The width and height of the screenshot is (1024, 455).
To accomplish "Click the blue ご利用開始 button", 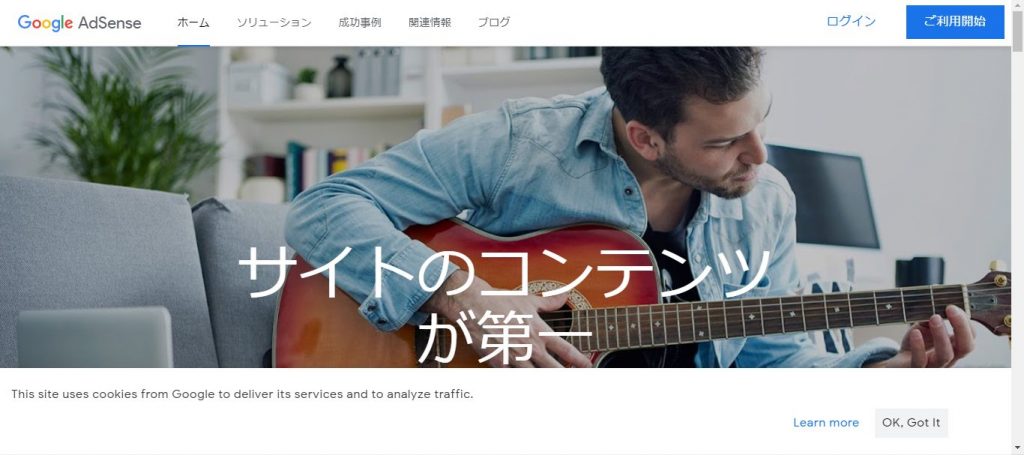I will point(955,22).
